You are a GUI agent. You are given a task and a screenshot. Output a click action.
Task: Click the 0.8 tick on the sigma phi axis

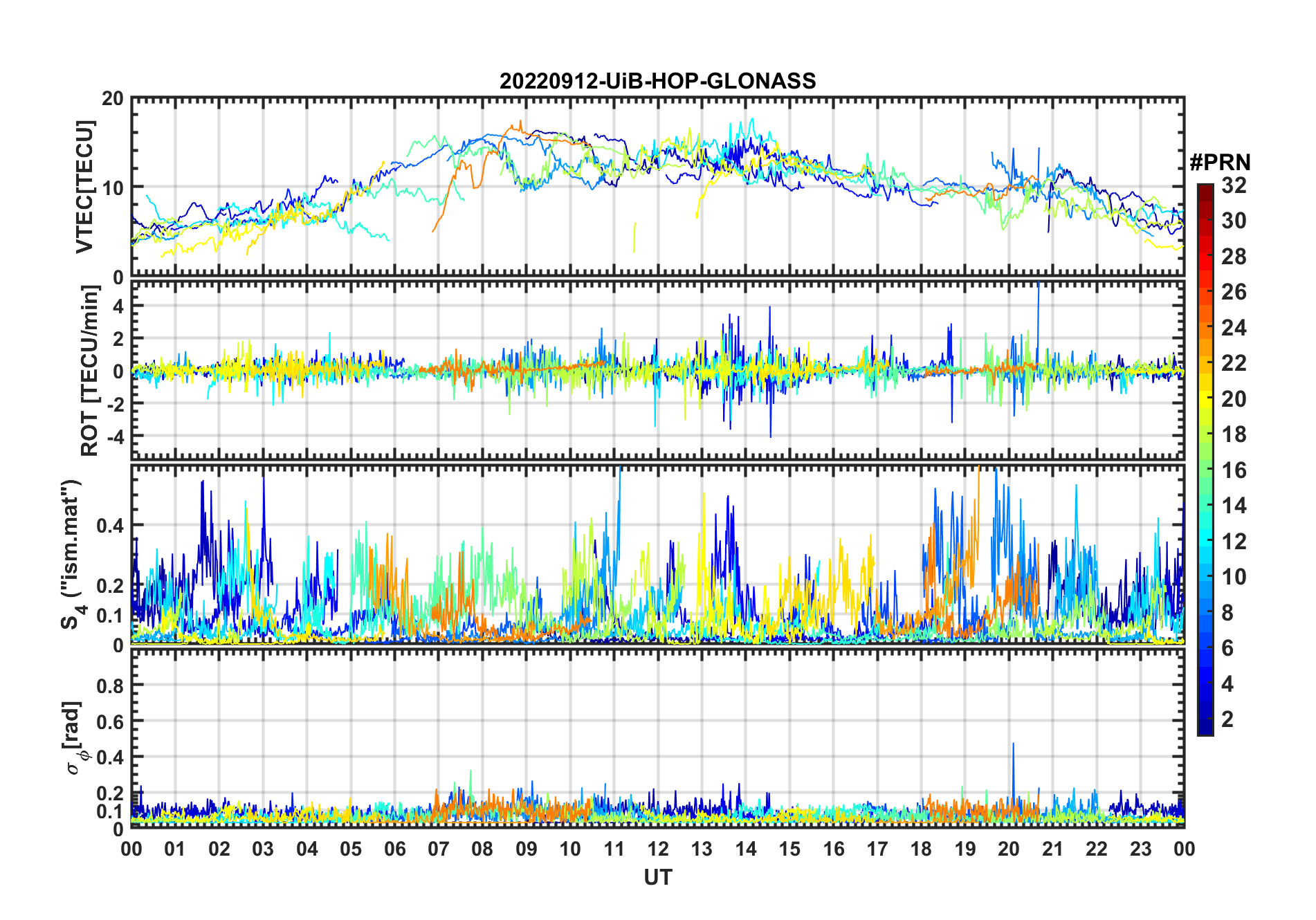pos(109,686)
